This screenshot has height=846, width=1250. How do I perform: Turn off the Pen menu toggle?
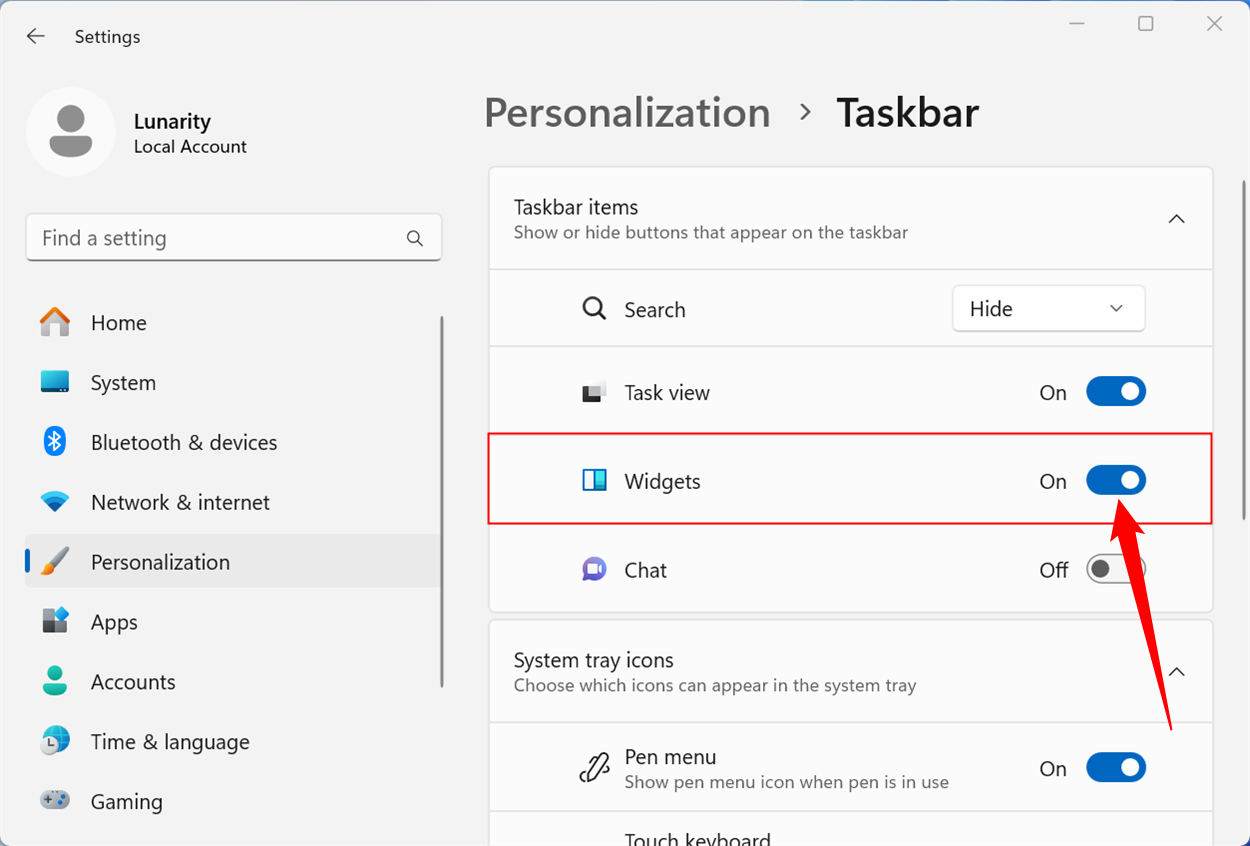[1115, 768]
